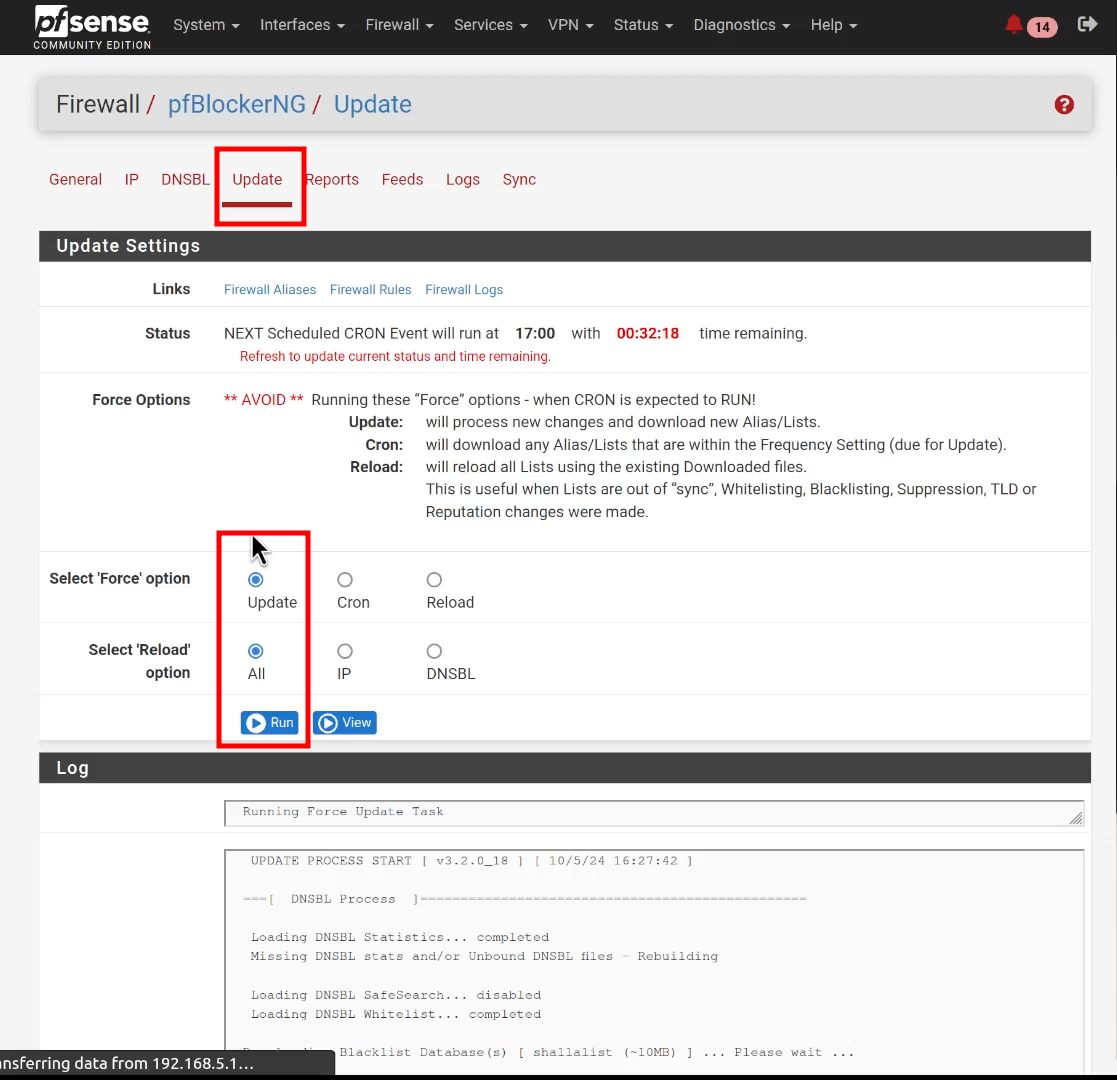Image resolution: width=1117 pixels, height=1080 pixels.
Task: Click the Refresh to update current status notice
Action: tap(395, 356)
